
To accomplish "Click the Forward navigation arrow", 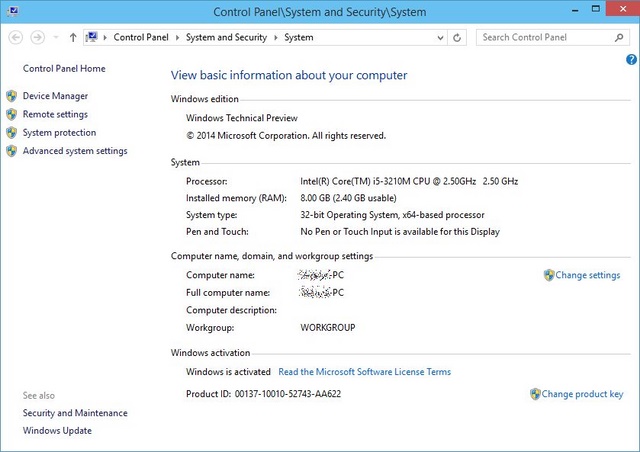I will click(x=38, y=38).
